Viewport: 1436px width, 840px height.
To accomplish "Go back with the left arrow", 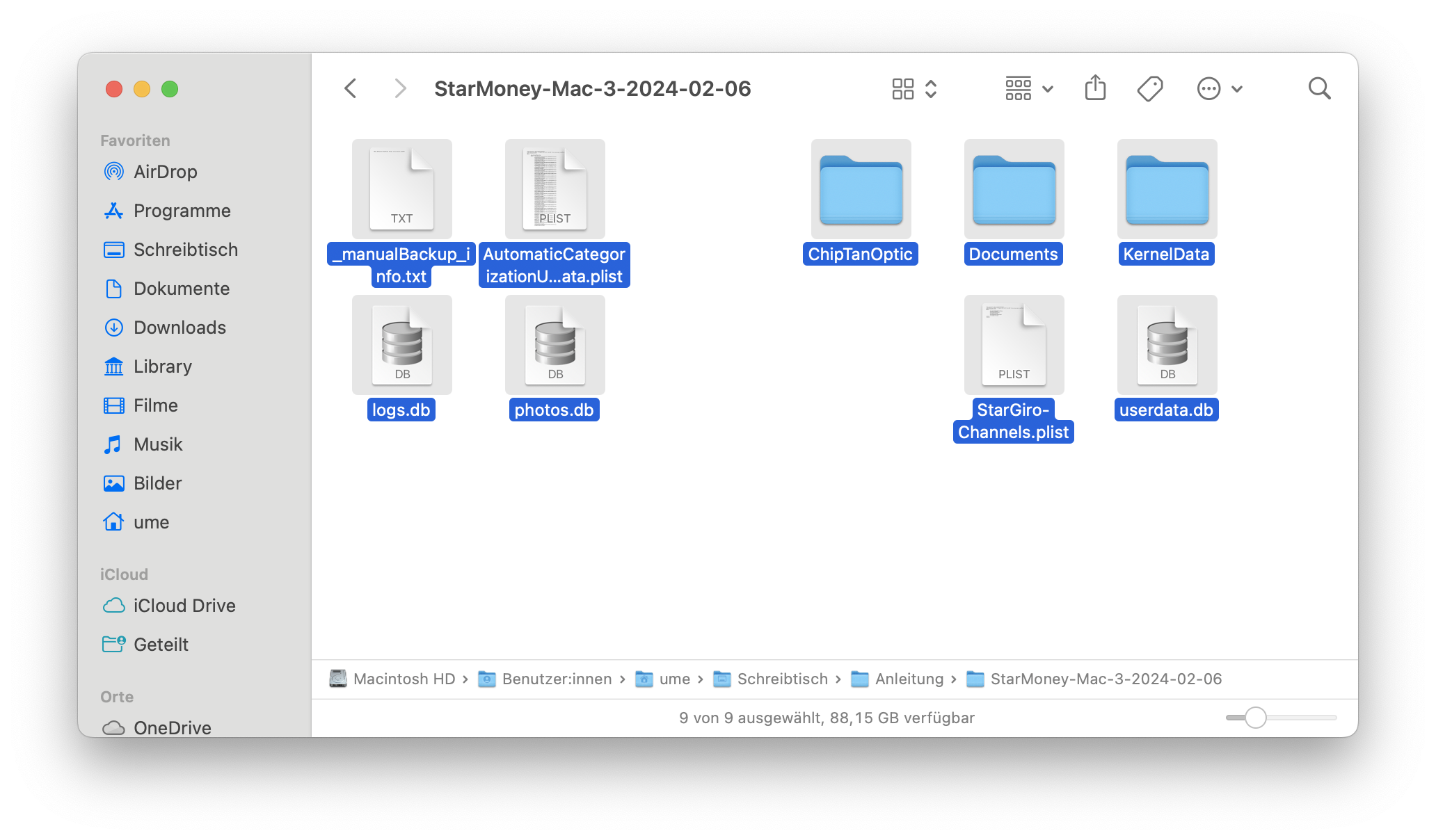I will tap(351, 88).
